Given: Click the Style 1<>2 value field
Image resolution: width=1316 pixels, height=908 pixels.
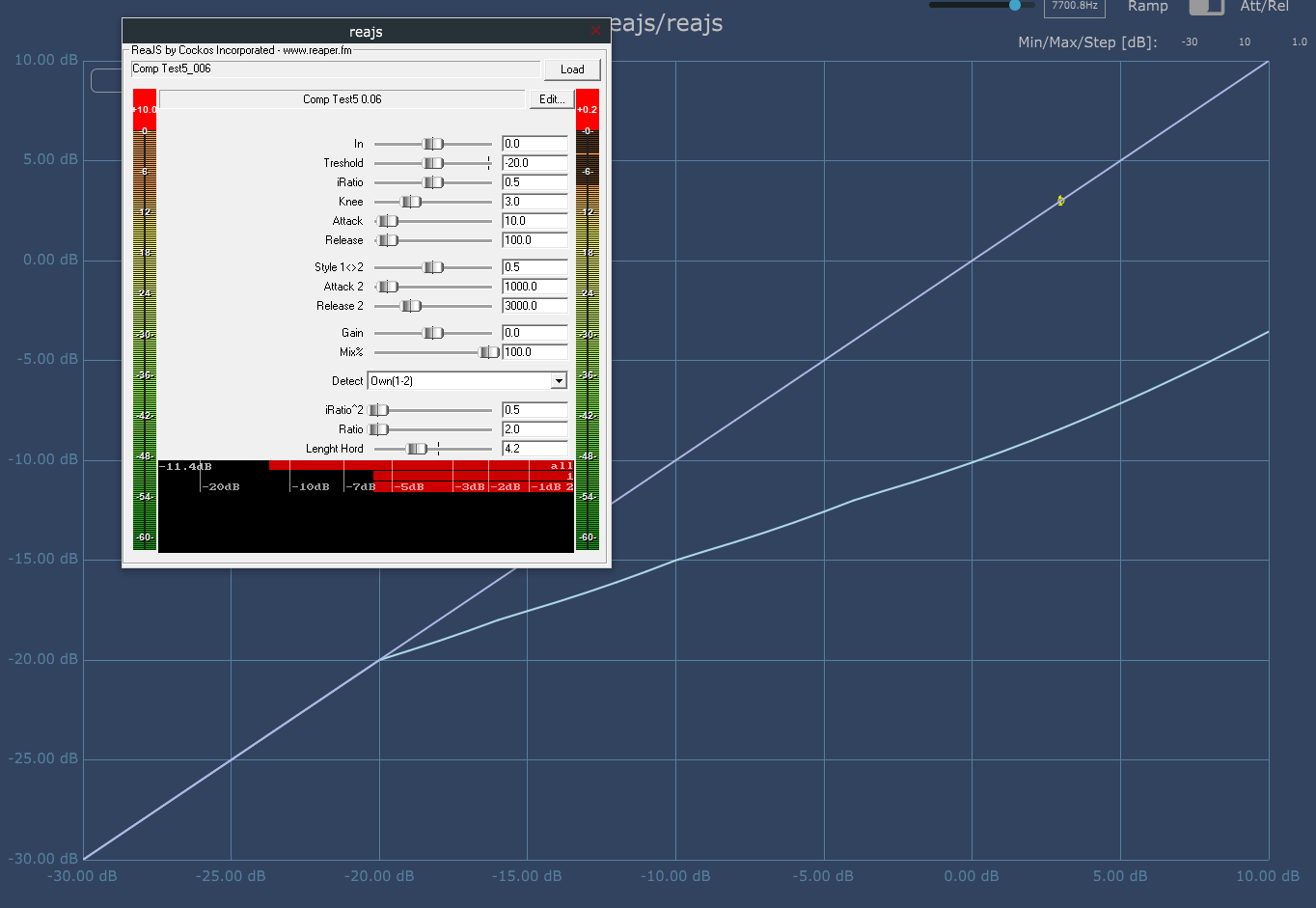Looking at the screenshot, I should 535,267.
